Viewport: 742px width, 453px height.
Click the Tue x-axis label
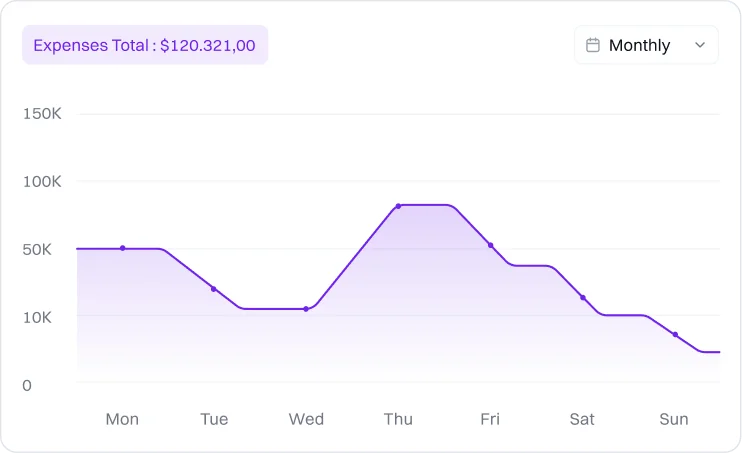pyautogui.click(x=214, y=419)
